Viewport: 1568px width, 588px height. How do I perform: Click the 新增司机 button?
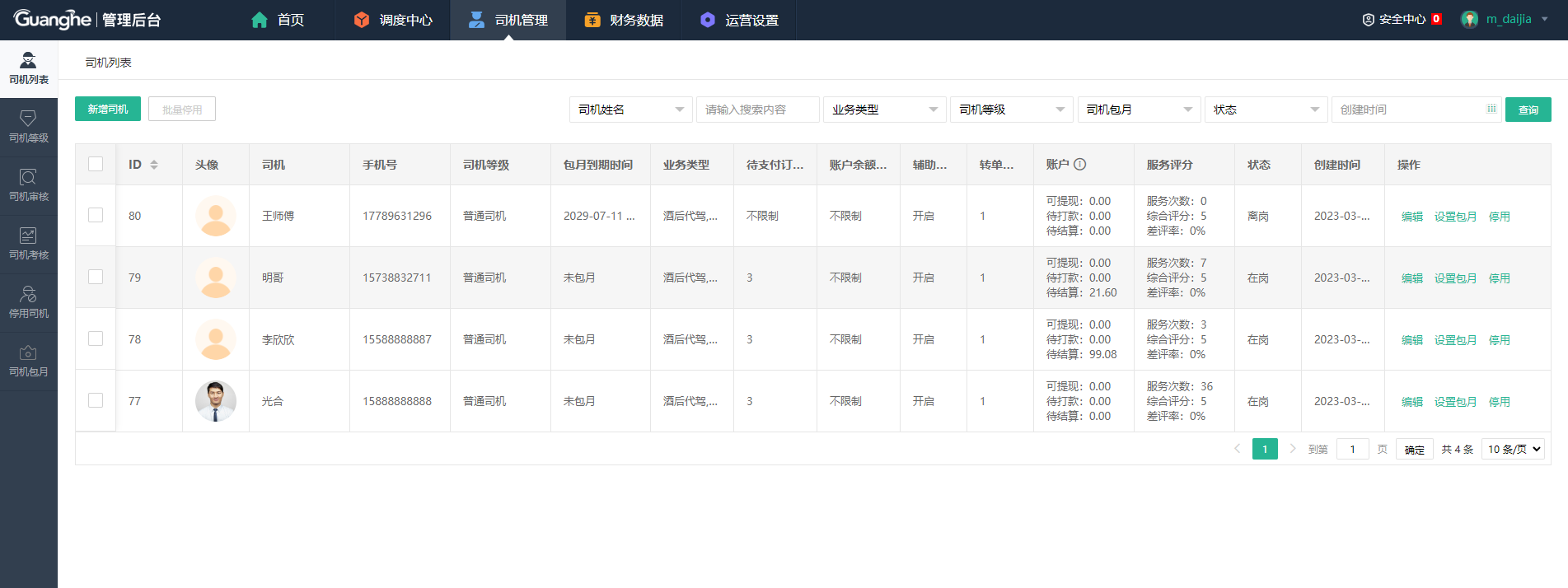click(108, 109)
